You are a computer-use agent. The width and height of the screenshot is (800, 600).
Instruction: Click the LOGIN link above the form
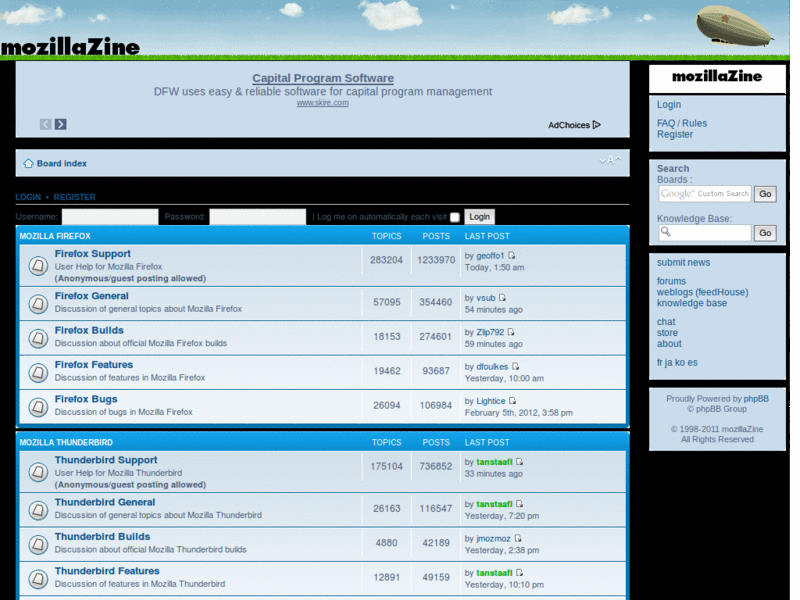pos(28,197)
